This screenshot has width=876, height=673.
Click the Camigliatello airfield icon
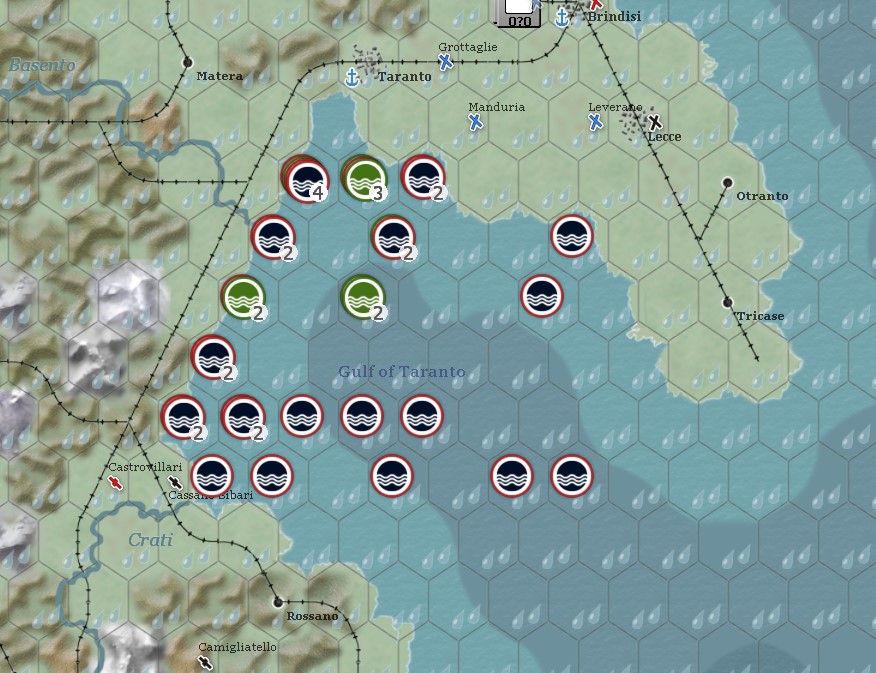pos(205,663)
